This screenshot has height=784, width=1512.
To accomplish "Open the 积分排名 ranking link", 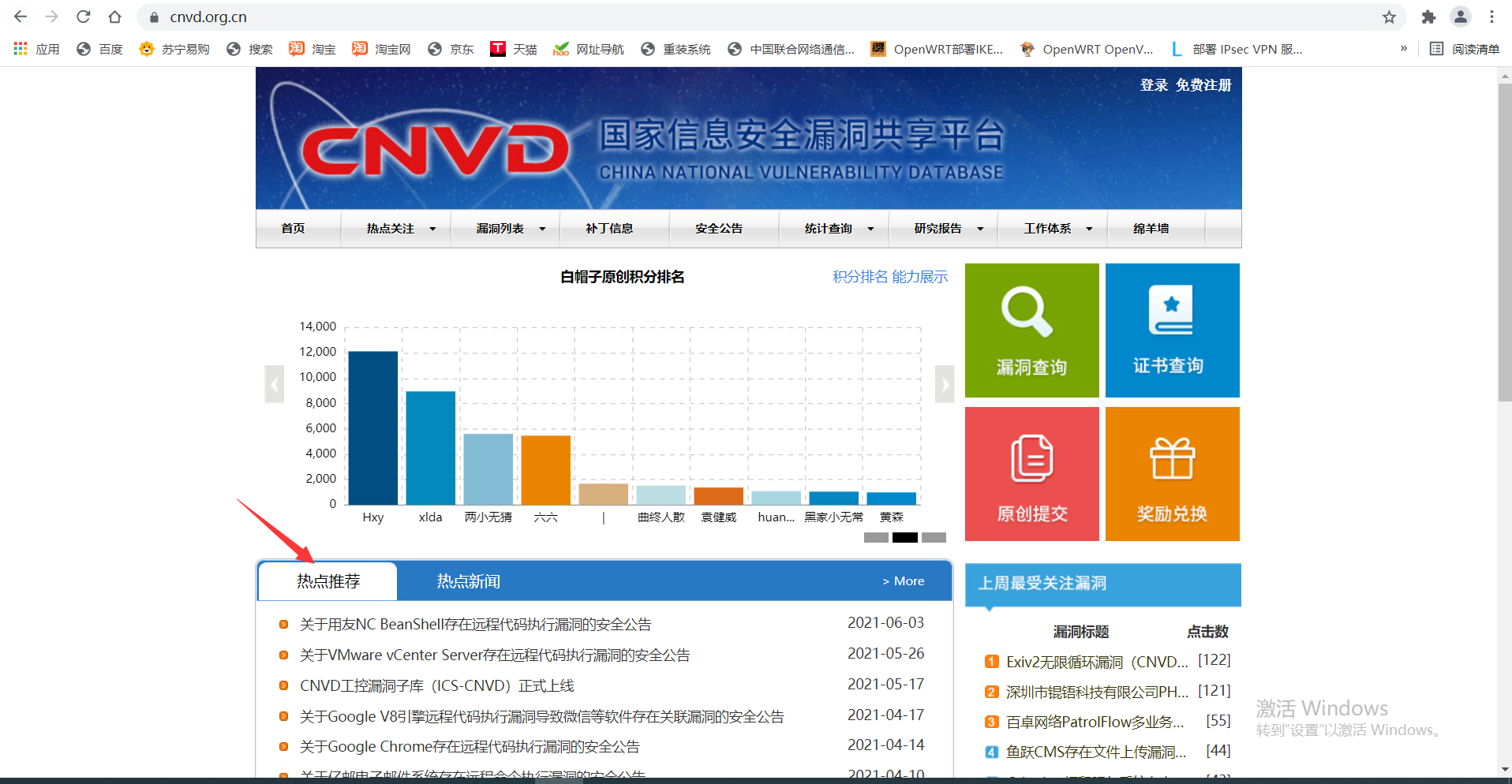I will coord(858,277).
